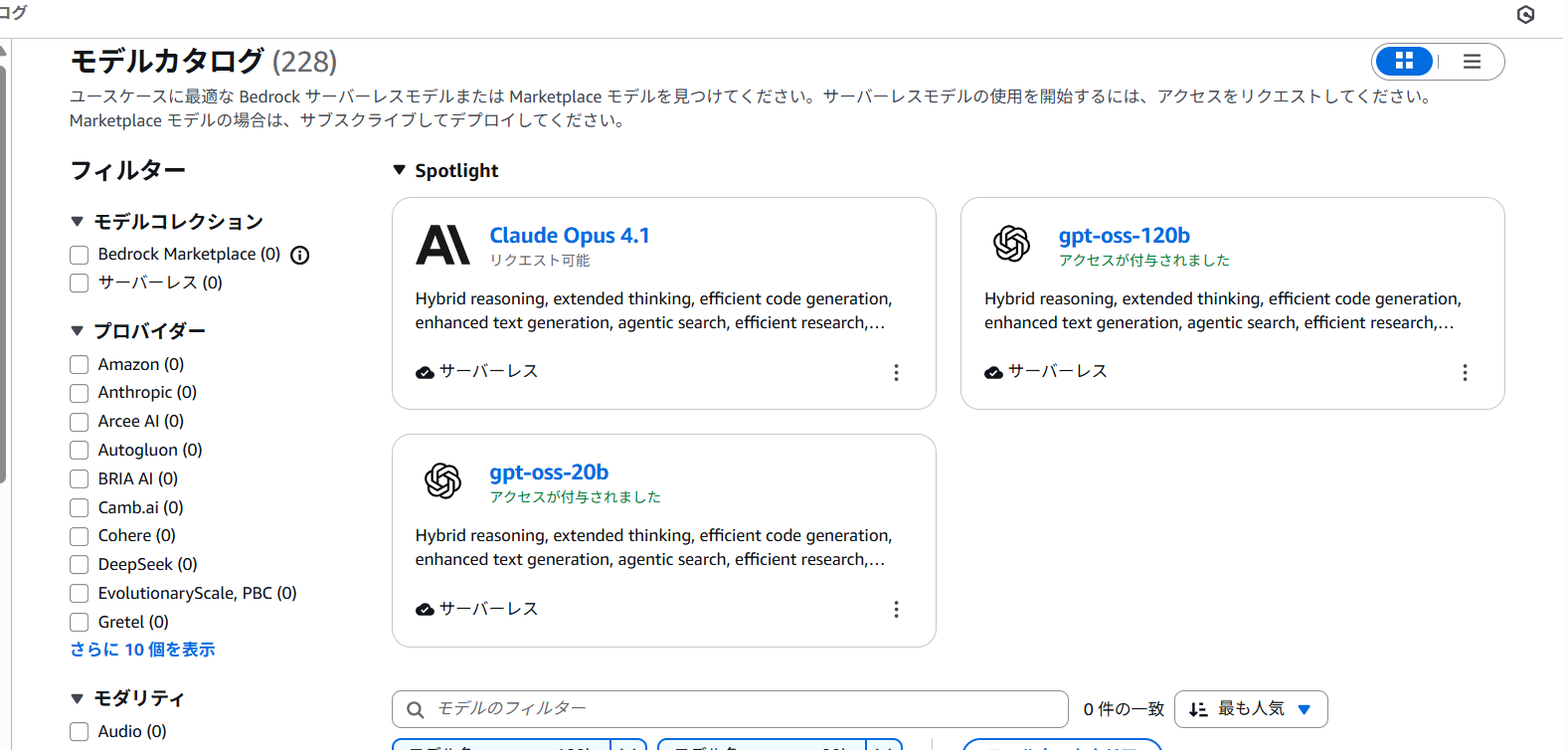This screenshot has width=1568, height=750.
Task: Click リクエスト可能 status under Claude Opus
Action: (540, 261)
